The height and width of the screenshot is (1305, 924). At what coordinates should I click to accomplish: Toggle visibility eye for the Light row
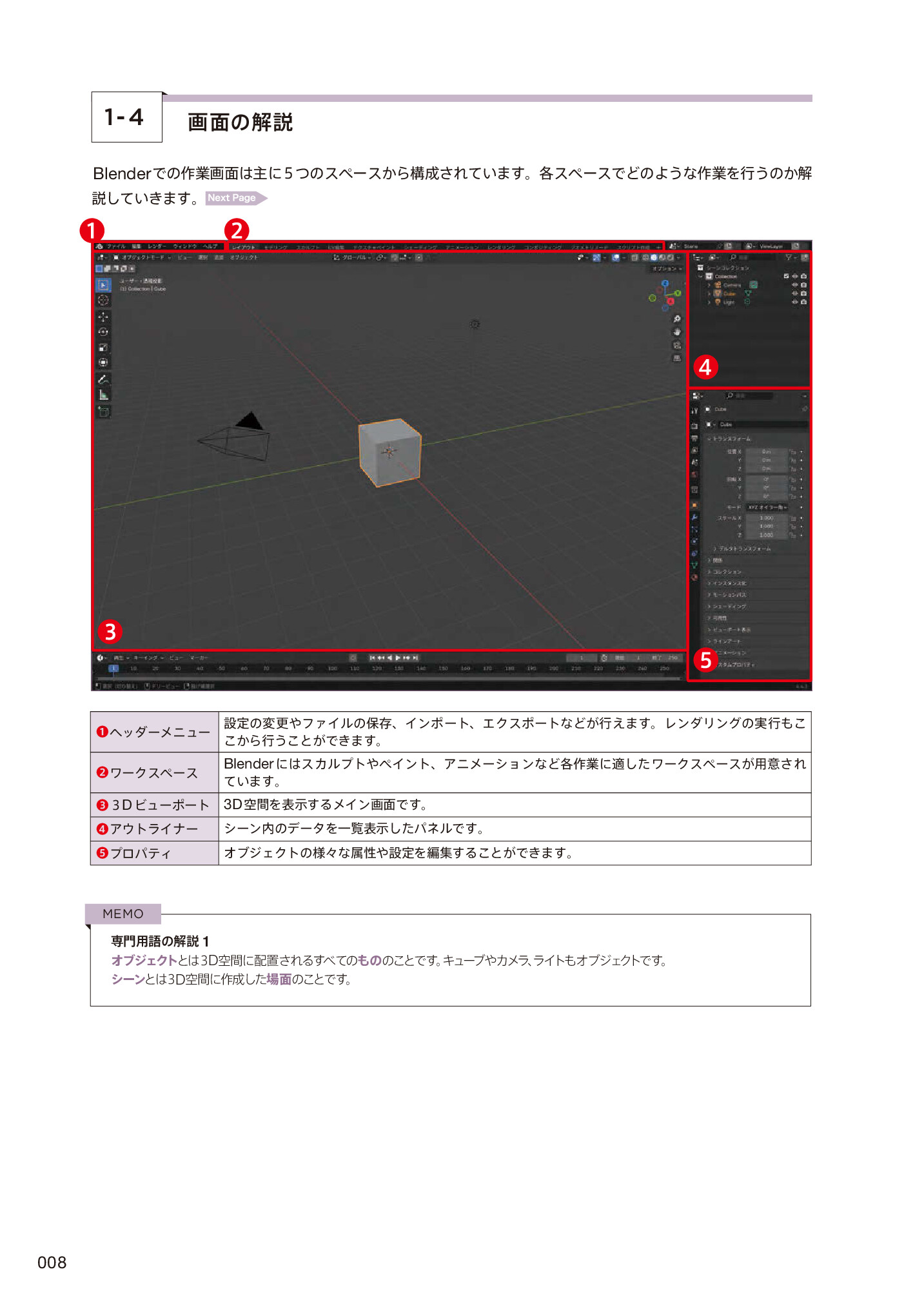795,302
